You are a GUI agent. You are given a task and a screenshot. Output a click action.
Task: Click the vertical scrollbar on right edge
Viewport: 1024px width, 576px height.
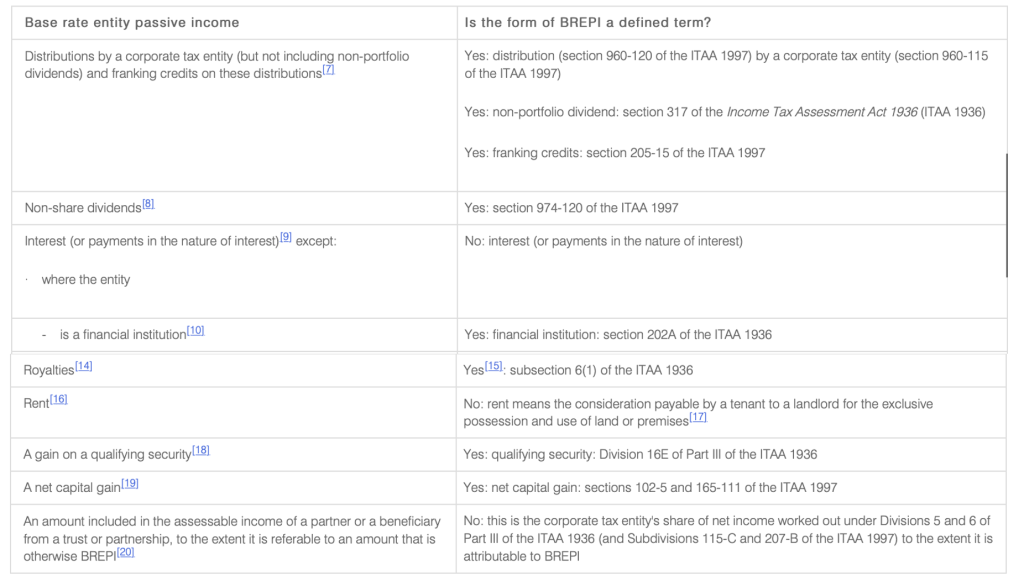pyautogui.click(x=1006, y=215)
